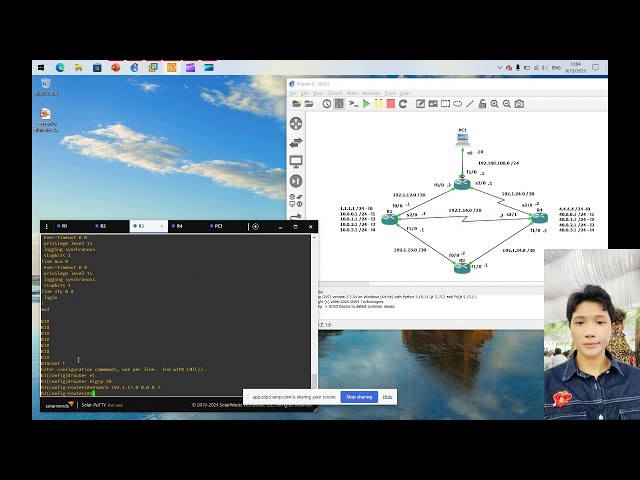Open the View menu in GNS3

[318, 93]
